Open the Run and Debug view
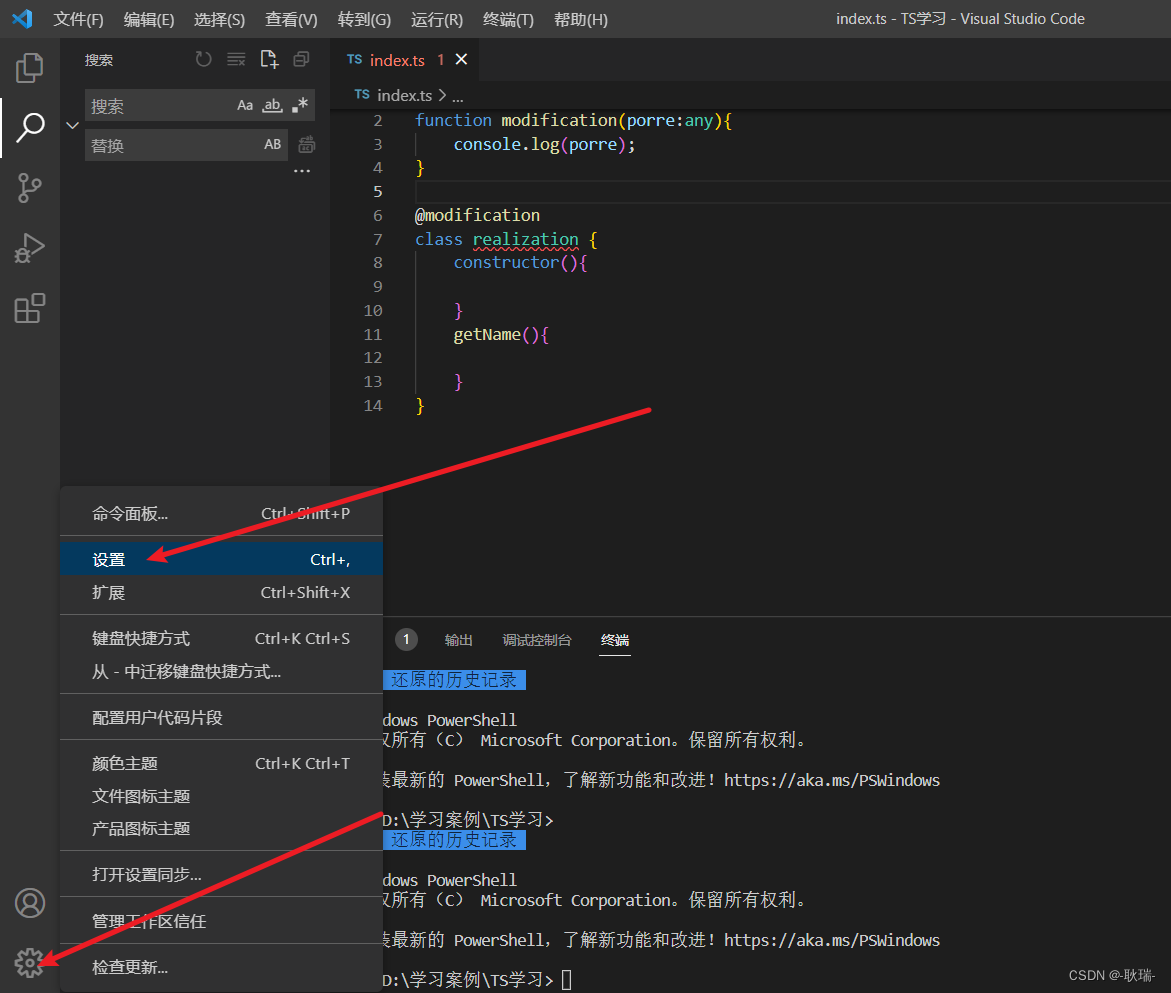Screen dimensions: 1171x993 [x=29, y=248]
